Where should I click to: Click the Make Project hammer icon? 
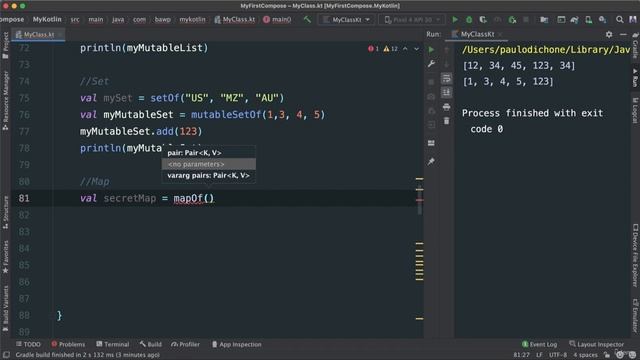(307, 19)
